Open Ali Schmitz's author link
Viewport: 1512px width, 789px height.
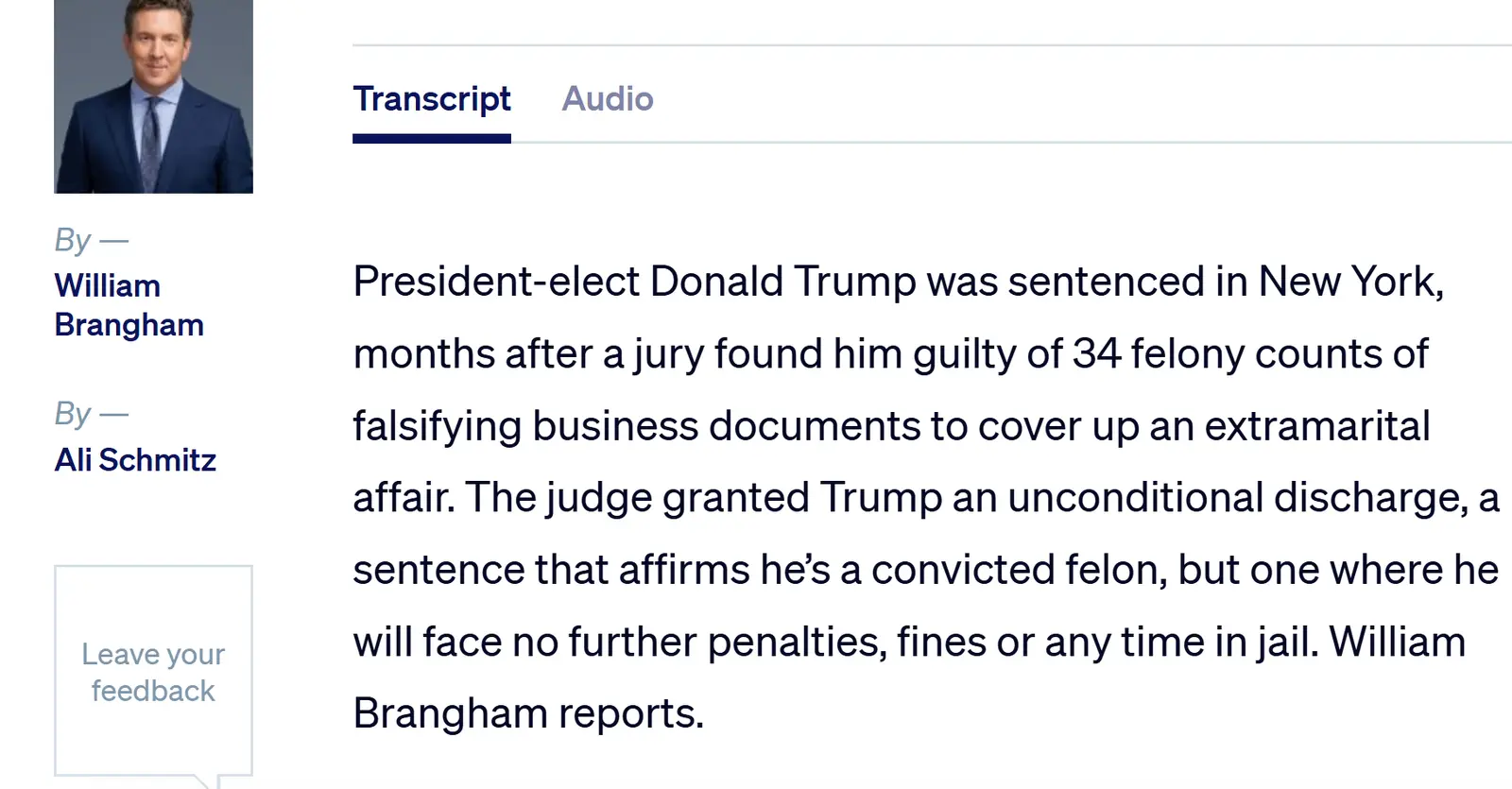[x=135, y=460]
